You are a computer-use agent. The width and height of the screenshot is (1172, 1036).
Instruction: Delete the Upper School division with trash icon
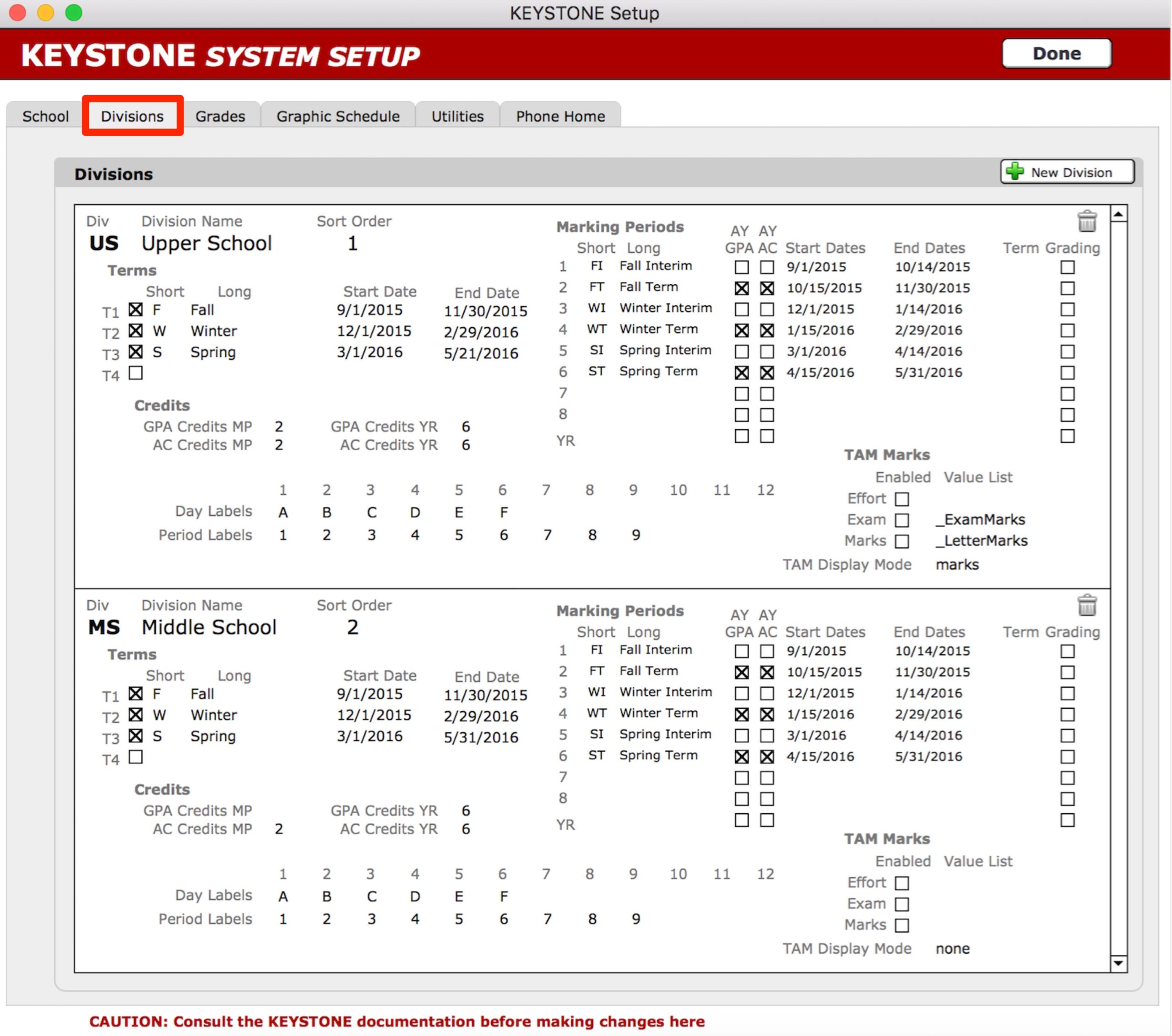point(1086,221)
